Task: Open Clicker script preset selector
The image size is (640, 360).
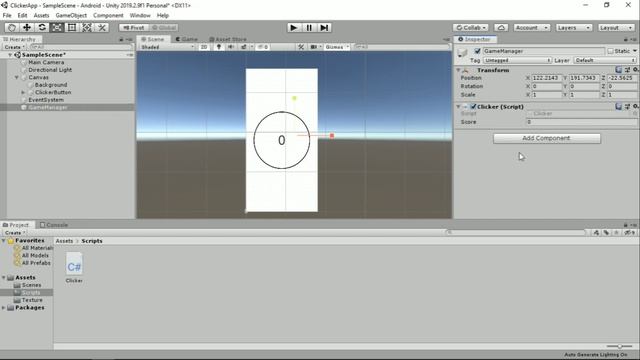Action: [627, 107]
